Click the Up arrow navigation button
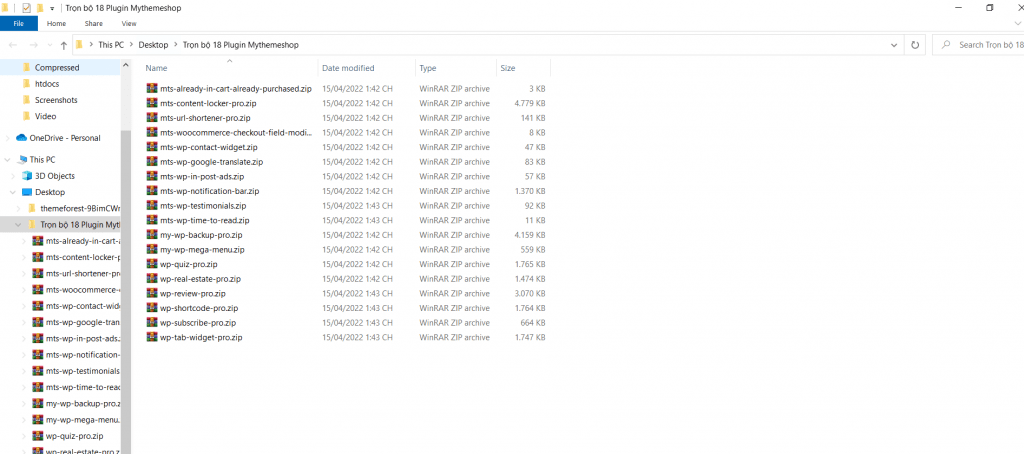 coord(63,45)
